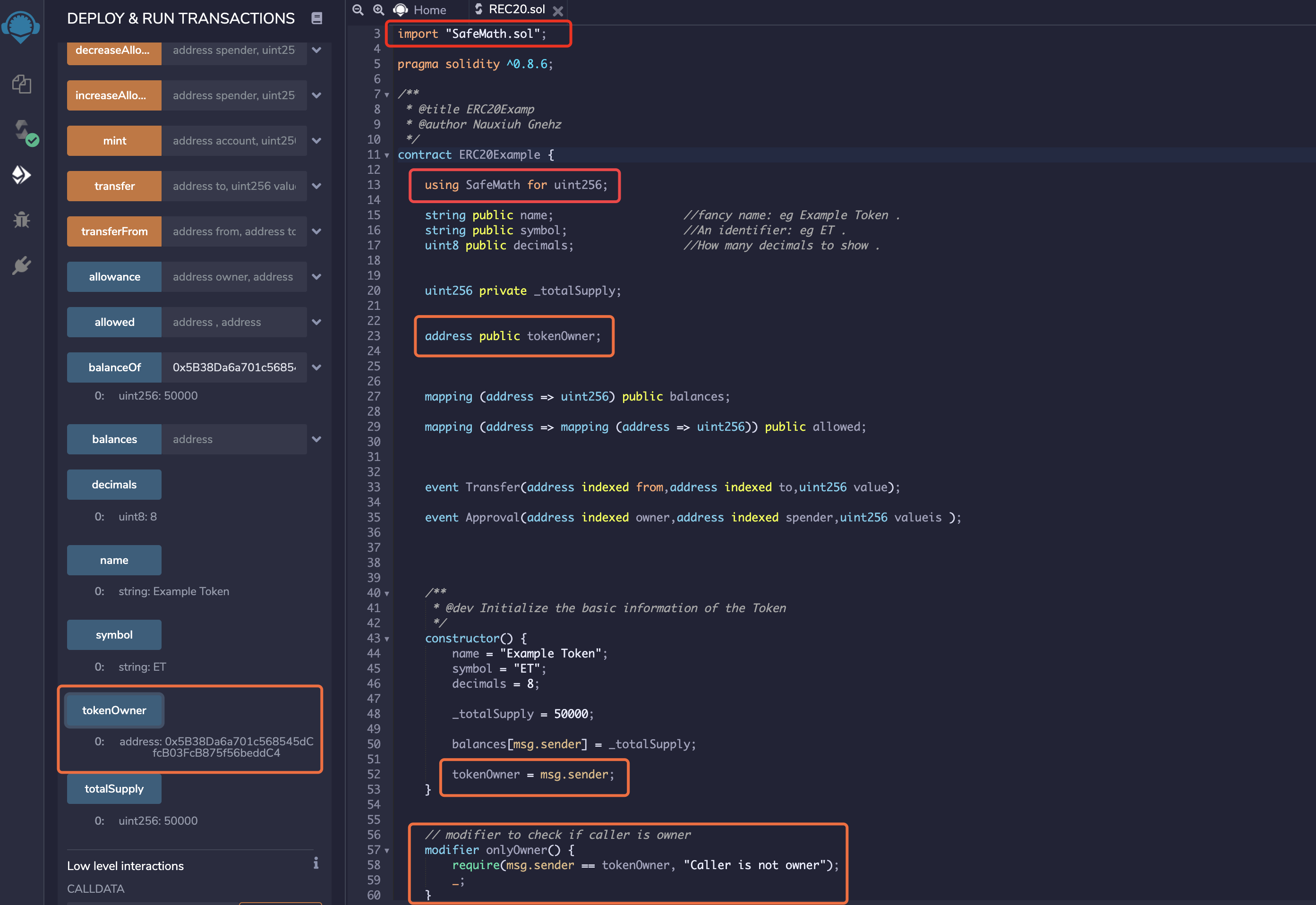Open documentation icon beside panel title
This screenshot has height=905, width=1316.
click(x=317, y=18)
